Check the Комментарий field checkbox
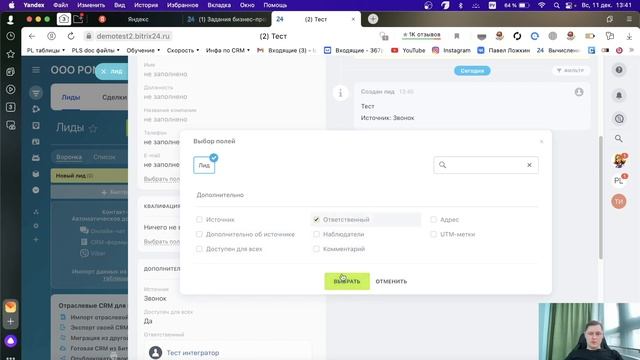 316,249
